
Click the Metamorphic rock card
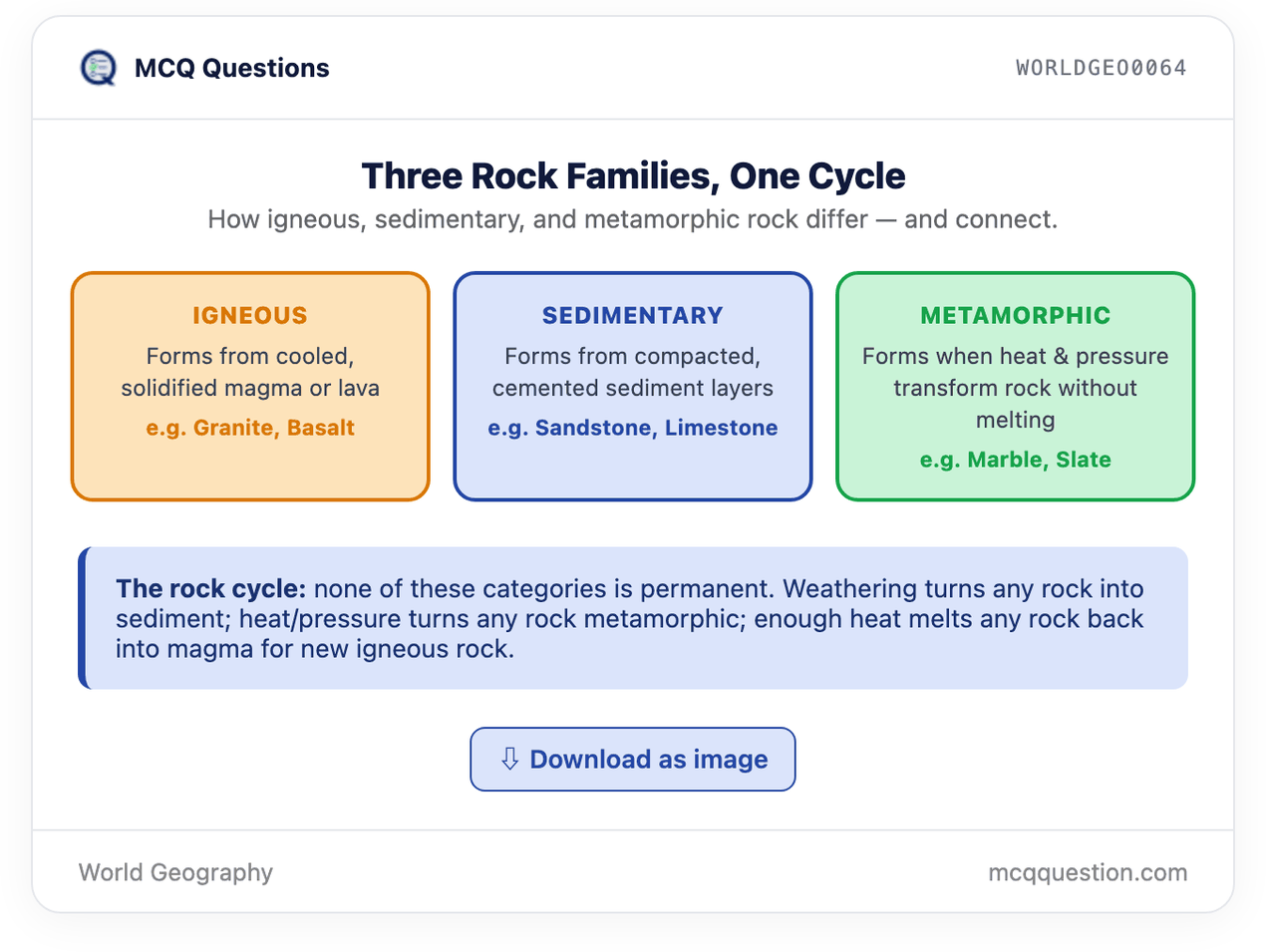tap(1015, 387)
